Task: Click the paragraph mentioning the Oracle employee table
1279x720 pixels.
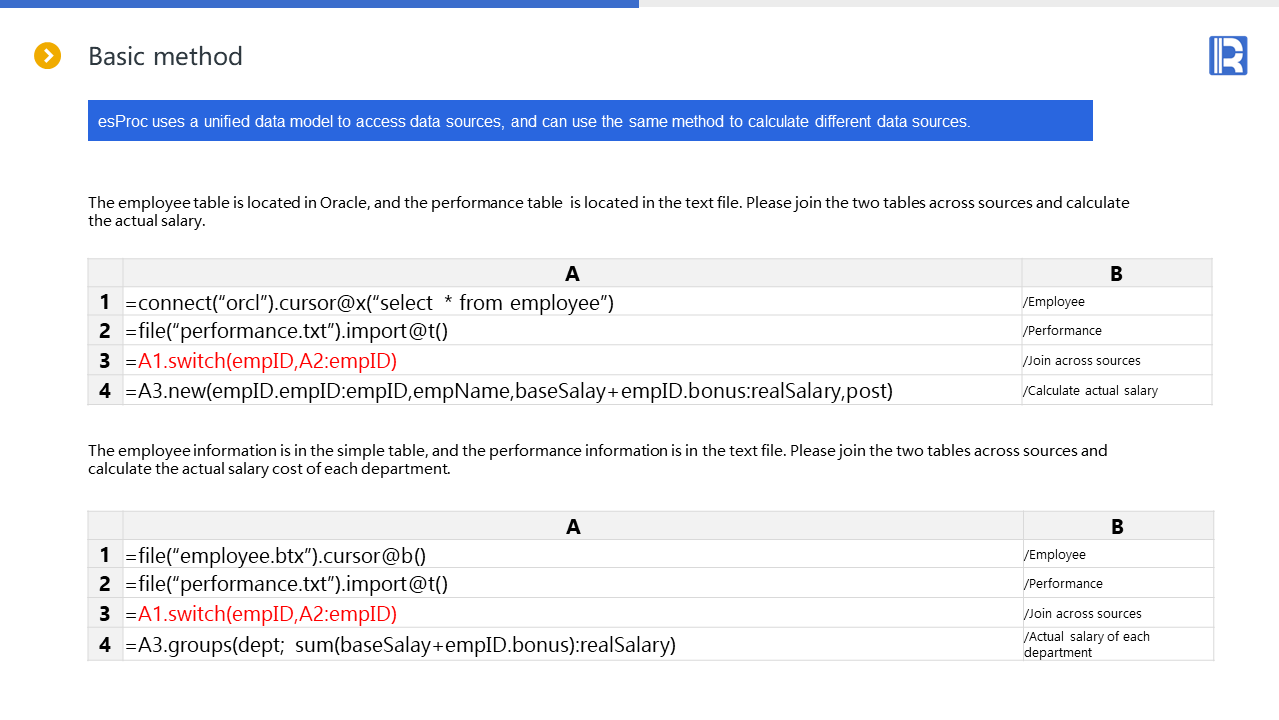Action: point(608,211)
